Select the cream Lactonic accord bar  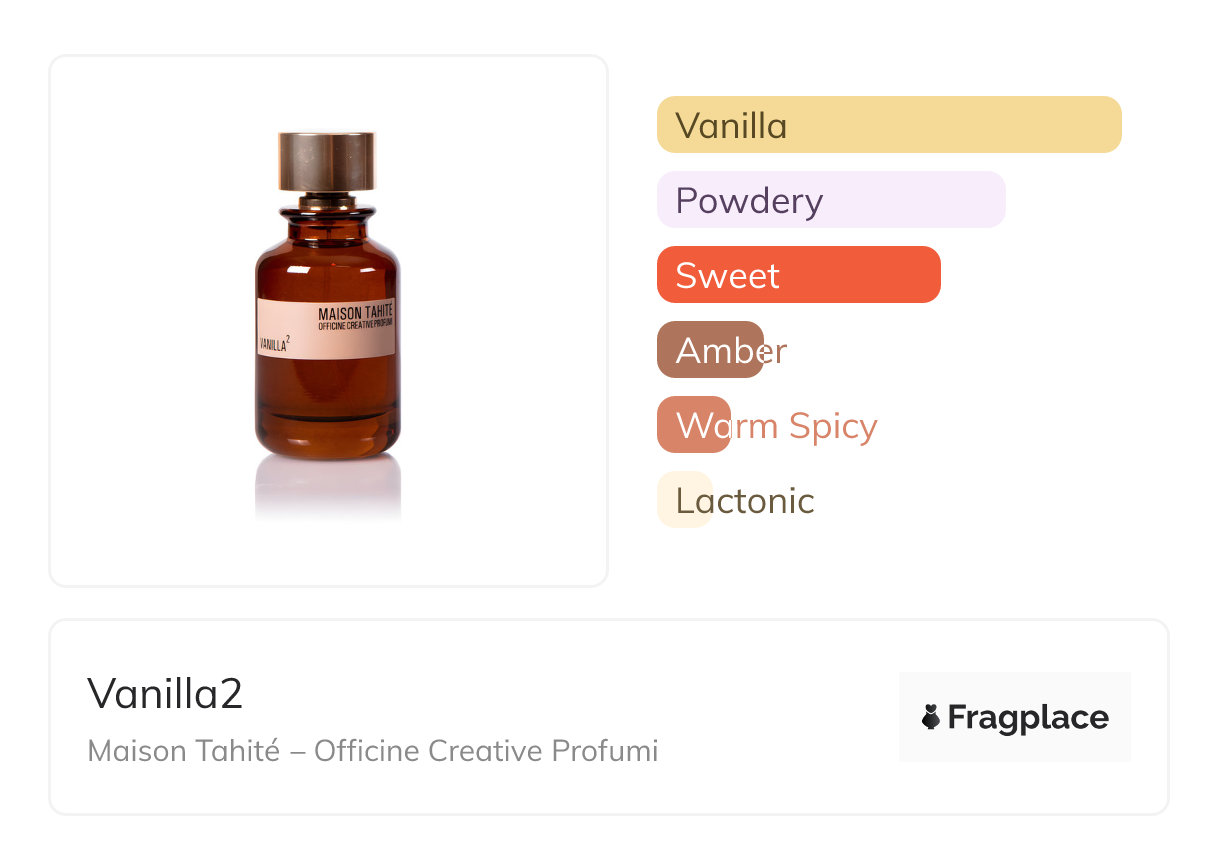pyautogui.click(x=684, y=500)
